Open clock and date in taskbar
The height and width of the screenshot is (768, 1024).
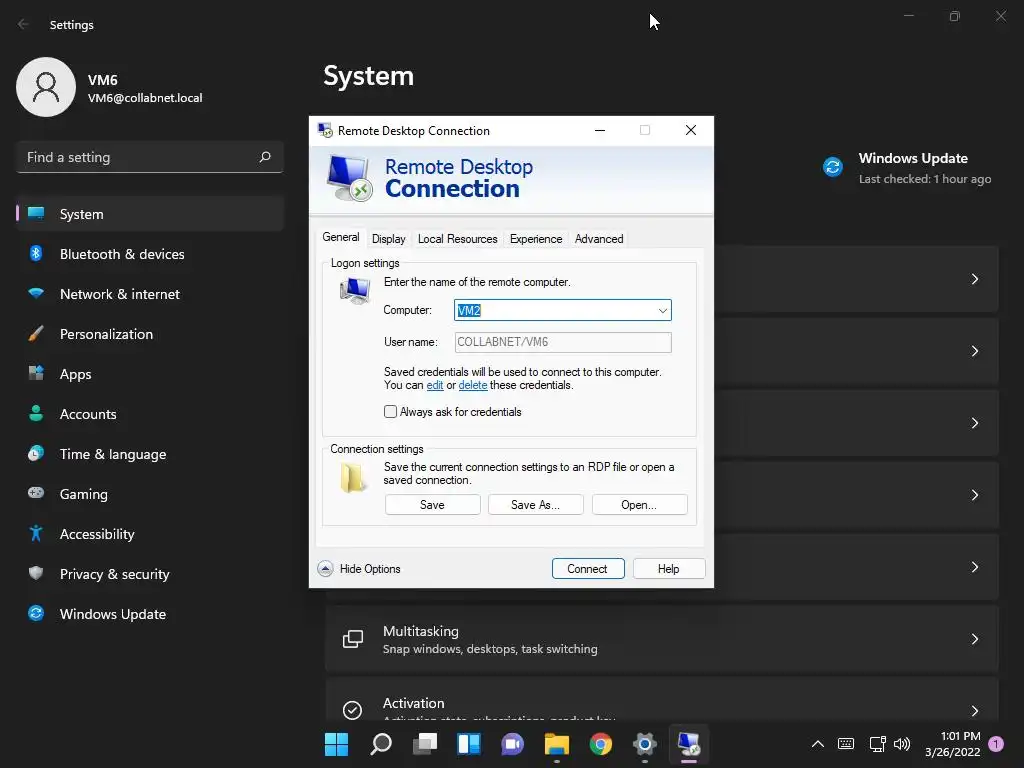pyautogui.click(x=953, y=744)
